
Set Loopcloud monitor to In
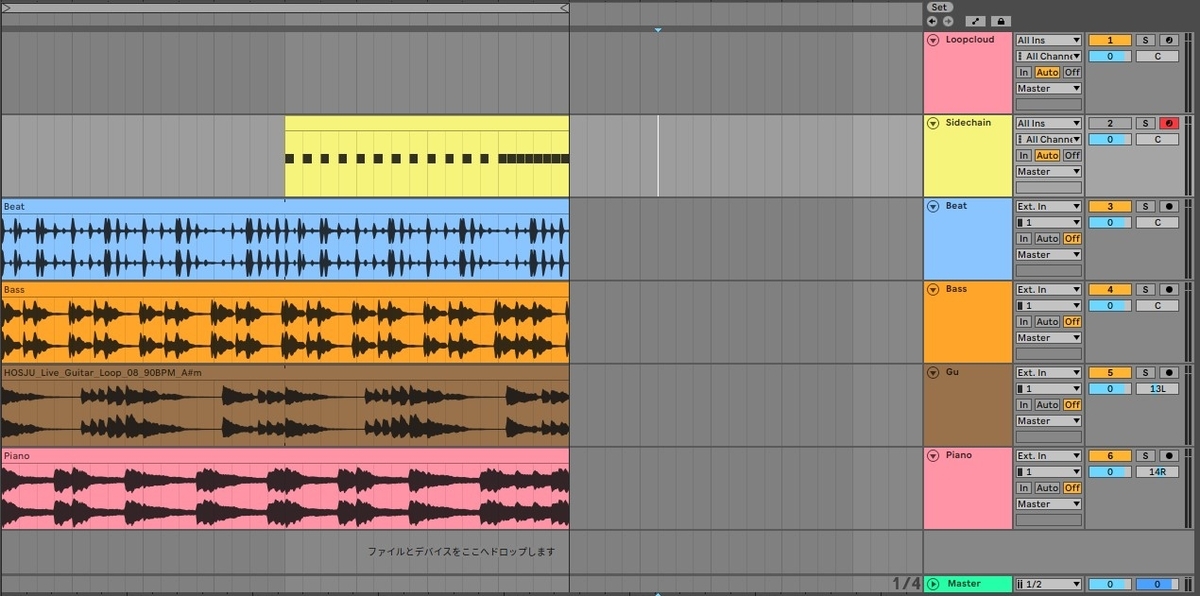[x=1024, y=72]
